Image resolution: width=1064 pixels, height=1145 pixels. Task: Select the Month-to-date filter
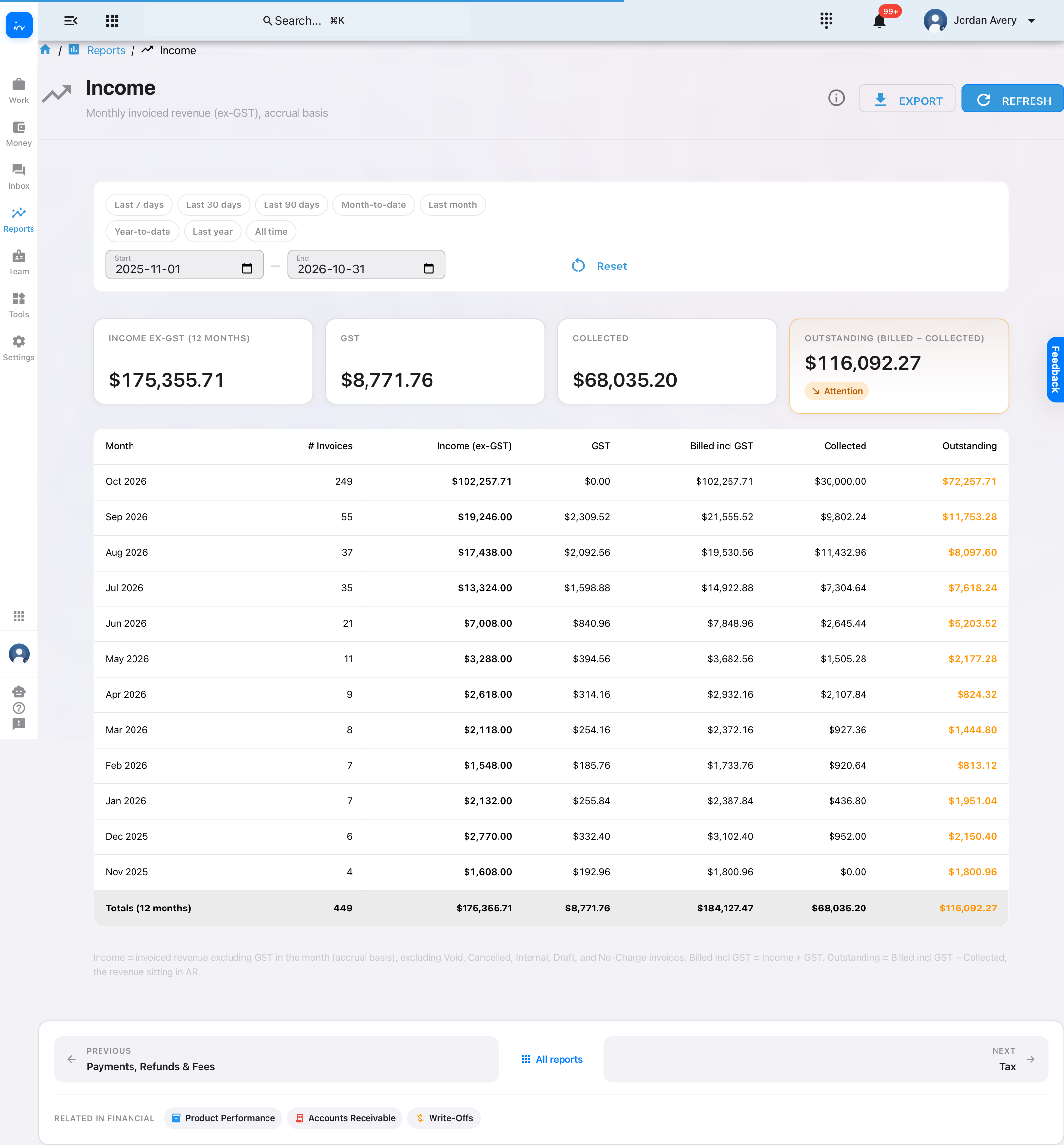[x=374, y=204]
